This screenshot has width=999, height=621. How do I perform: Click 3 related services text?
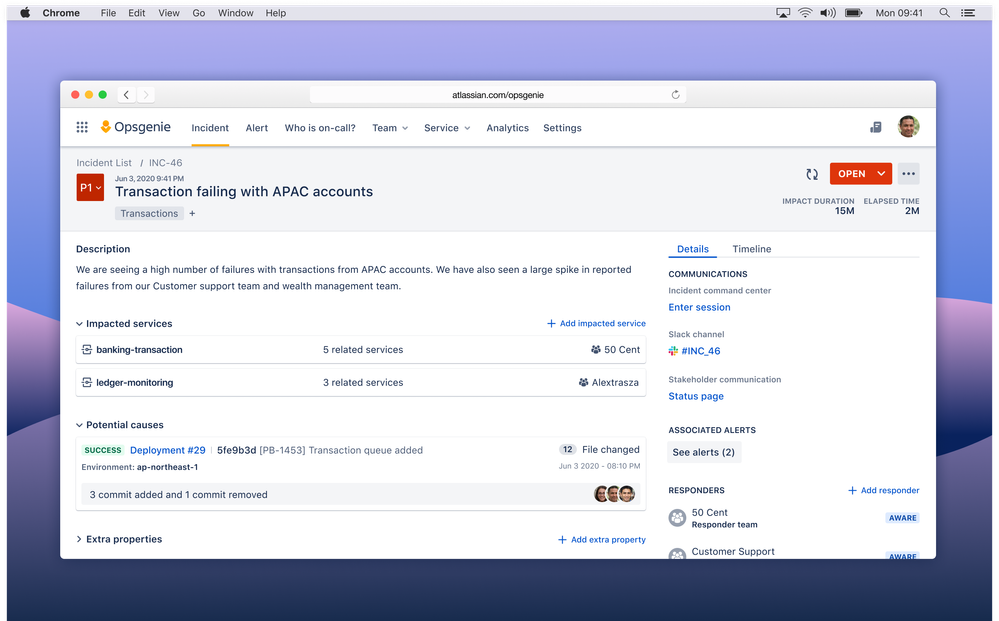click(363, 383)
